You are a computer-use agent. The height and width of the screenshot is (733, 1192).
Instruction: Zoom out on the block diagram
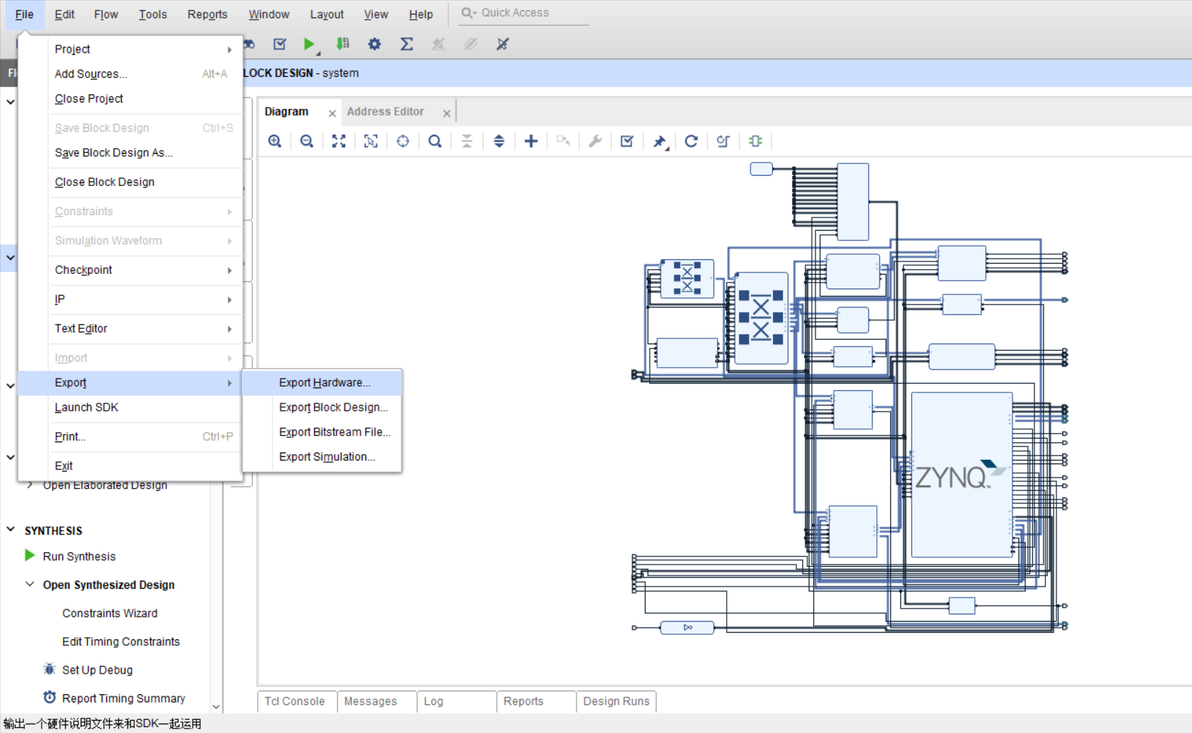[307, 141]
